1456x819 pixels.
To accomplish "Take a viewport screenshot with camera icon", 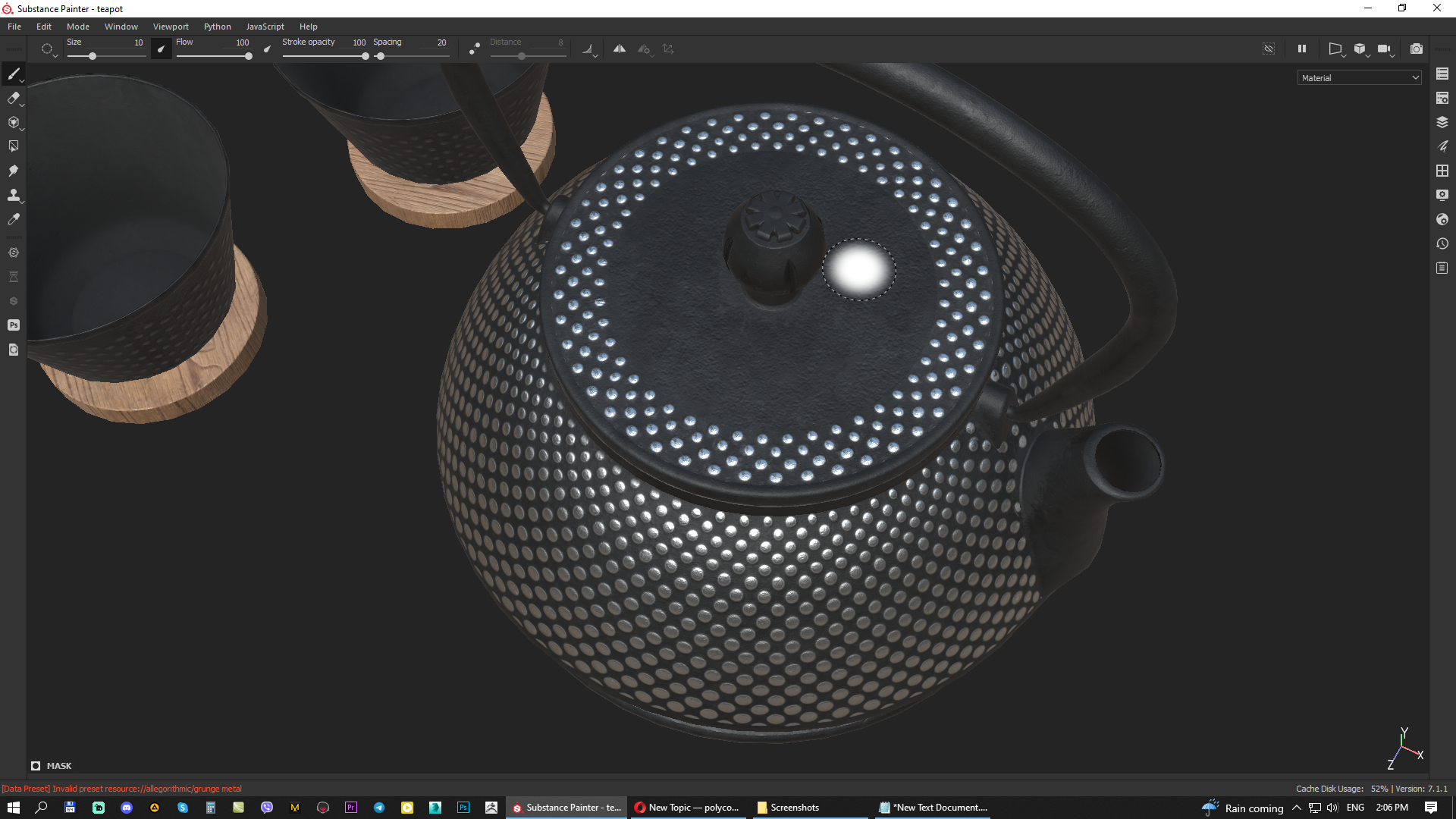I will tap(1417, 49).
